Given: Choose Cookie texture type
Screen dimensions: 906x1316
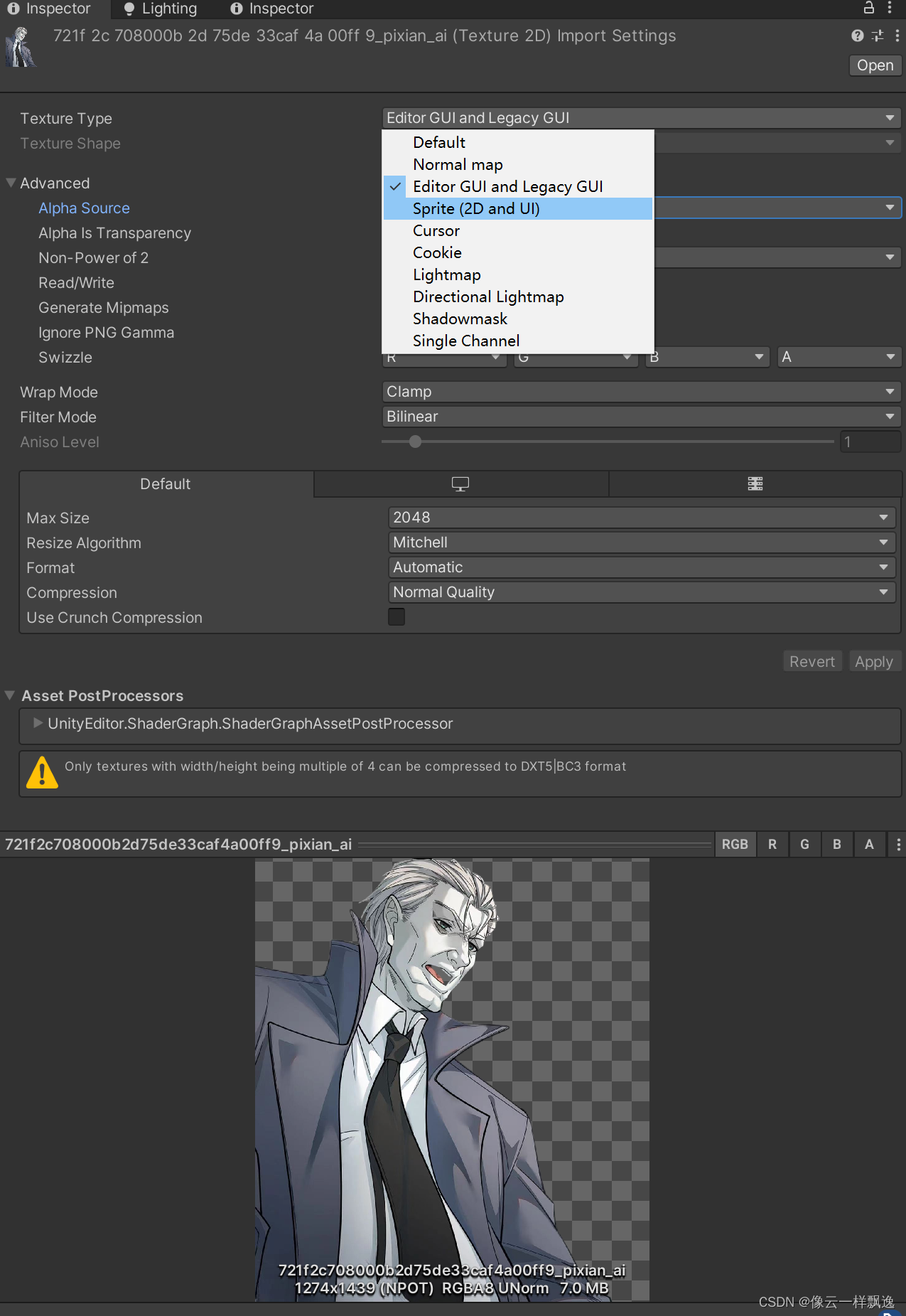Looking at the screenshot, I should click(x=518, y=252).
